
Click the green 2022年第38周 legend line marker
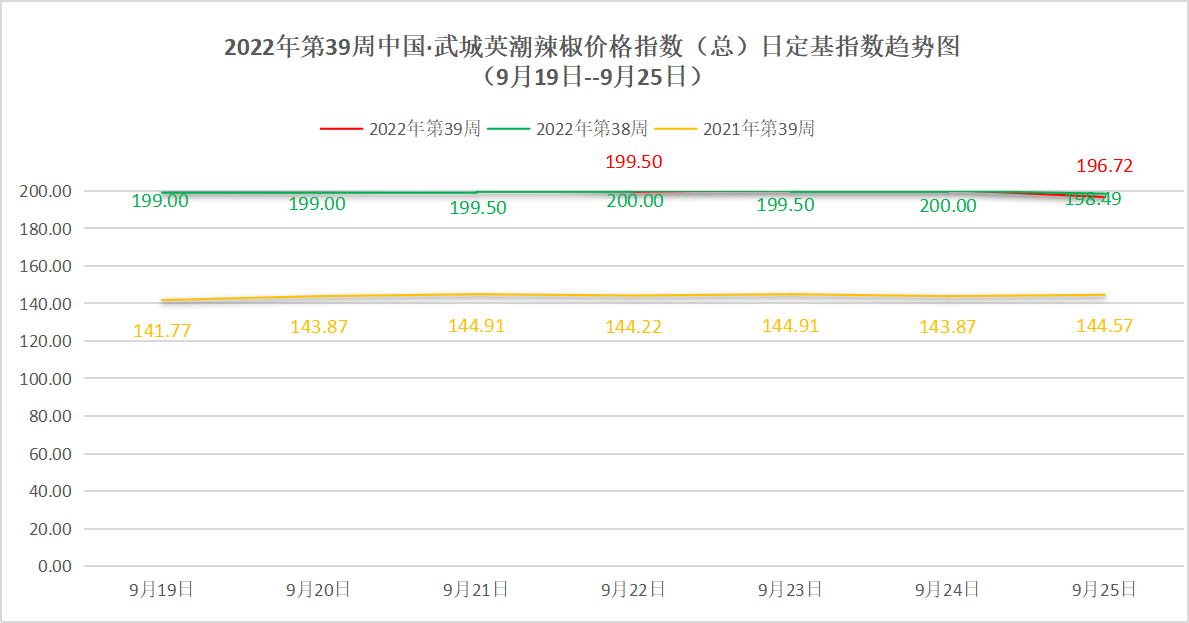[508, 129]
